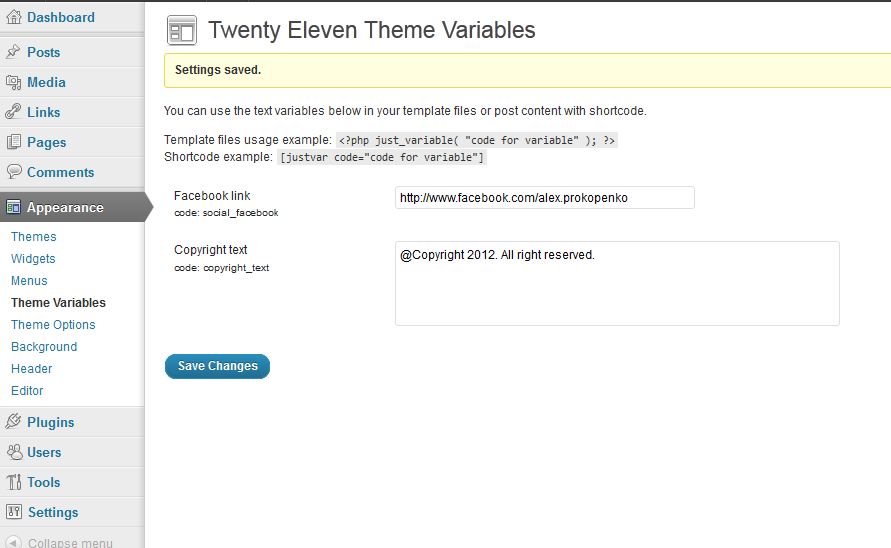Select the Editor submenu link
Viewport: 891px width, 548px height.
pos(27,391)
